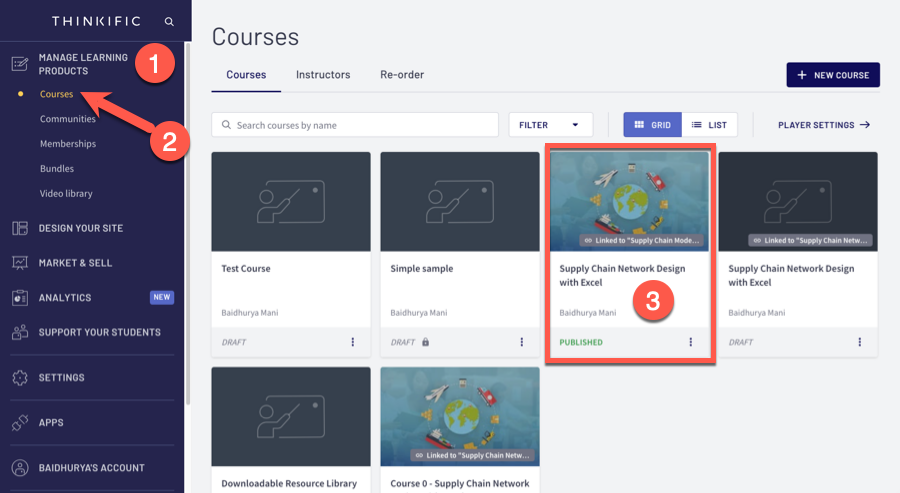The width and height of the screenshot is (900, 493).
Task: Click the Apps rocket icon in sidebar
Action: (19, 423)
